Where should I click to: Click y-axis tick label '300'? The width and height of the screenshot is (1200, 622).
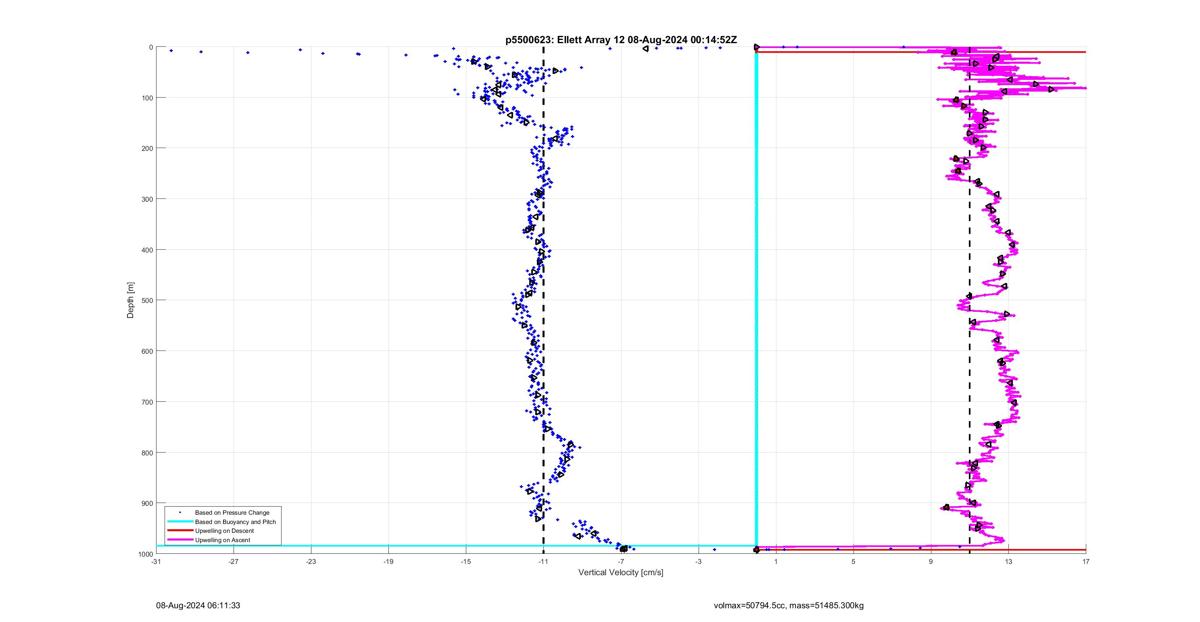(146, 199)
